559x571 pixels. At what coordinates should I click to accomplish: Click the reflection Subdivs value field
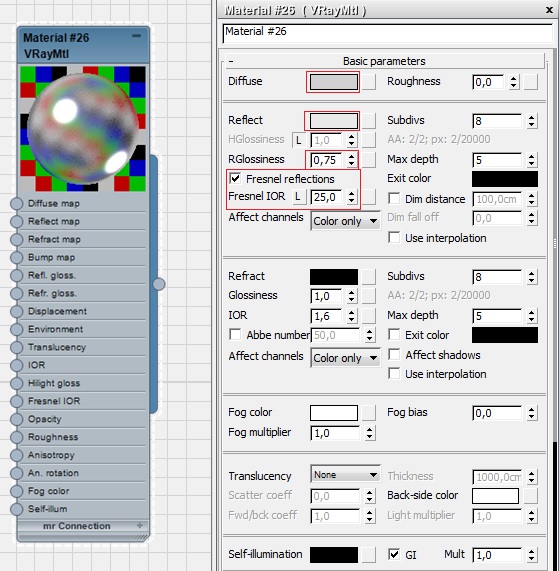tap(497, 121)
